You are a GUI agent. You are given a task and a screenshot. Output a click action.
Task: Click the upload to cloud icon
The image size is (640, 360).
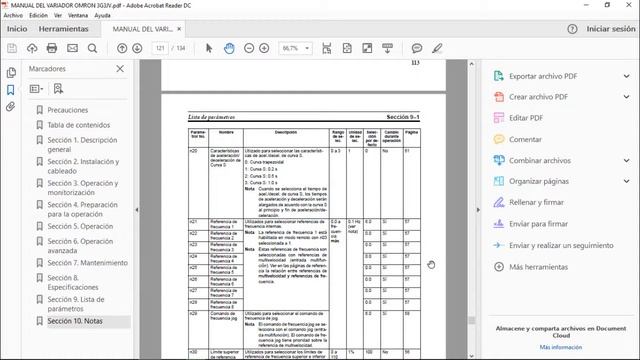pyautogui.click(x=32, y=48)
